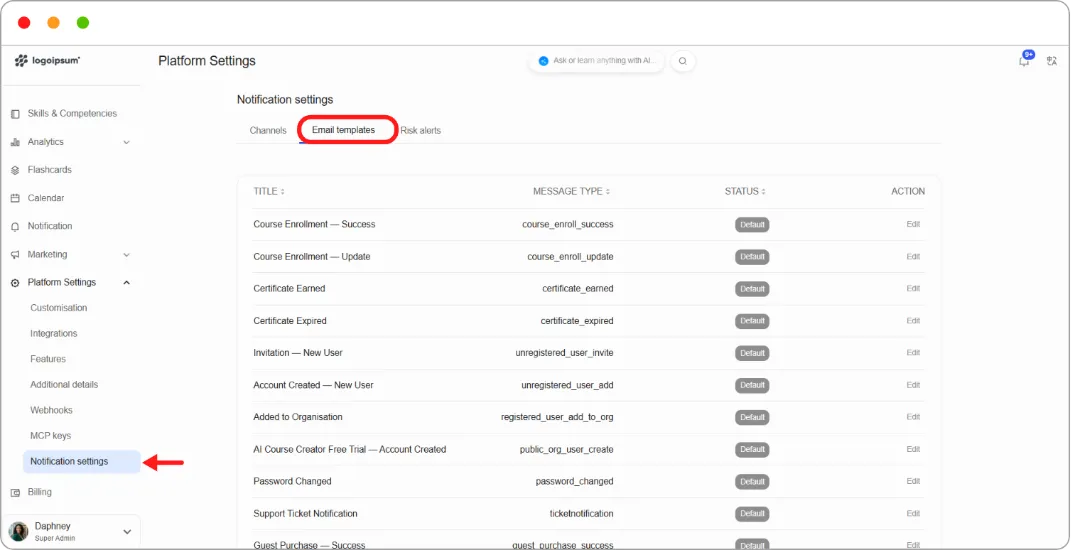Sort by the MESSAGE TYPE column
Viewport: 1071px width, 550px height.
click(572, 191)
